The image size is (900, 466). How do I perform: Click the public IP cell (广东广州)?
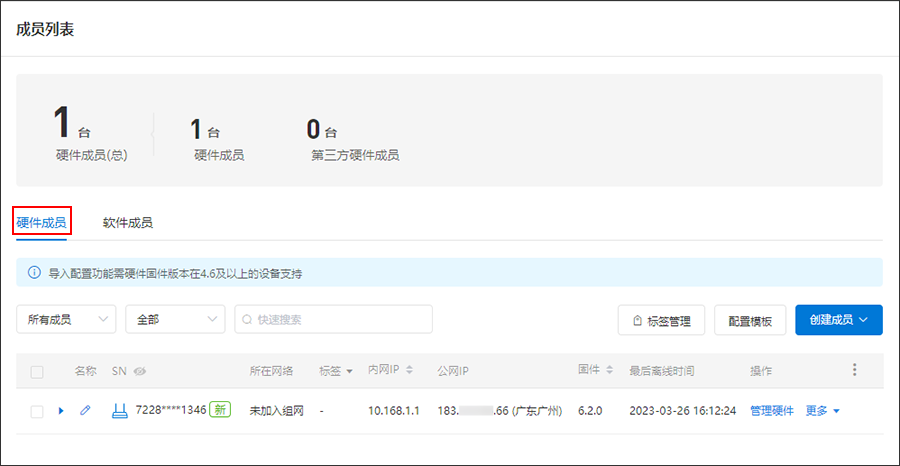click(x=499, y=411)
